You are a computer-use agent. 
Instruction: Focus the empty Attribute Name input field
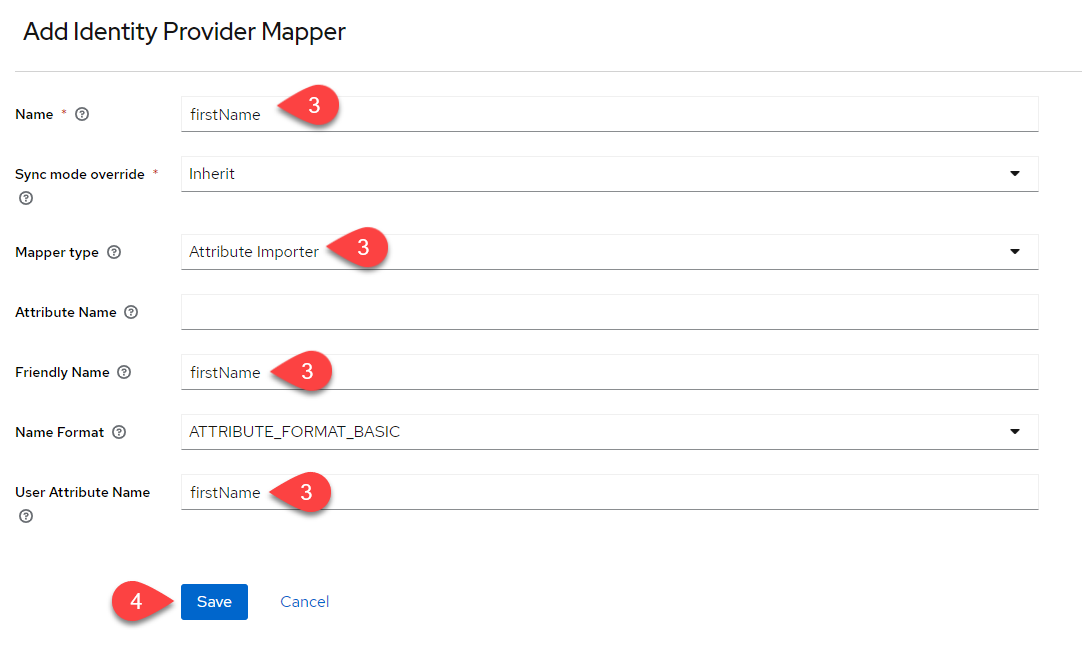click(608, 312)
